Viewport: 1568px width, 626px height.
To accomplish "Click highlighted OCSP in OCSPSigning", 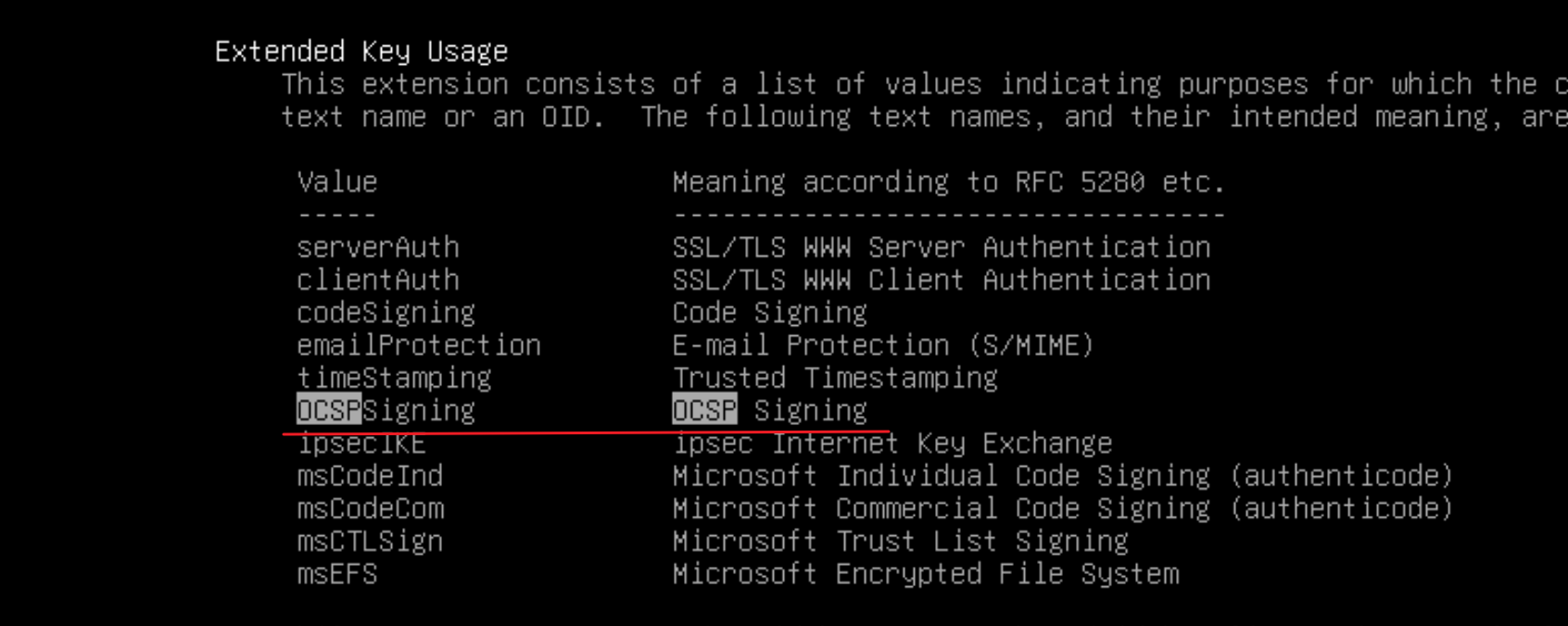I will (329, 409).
